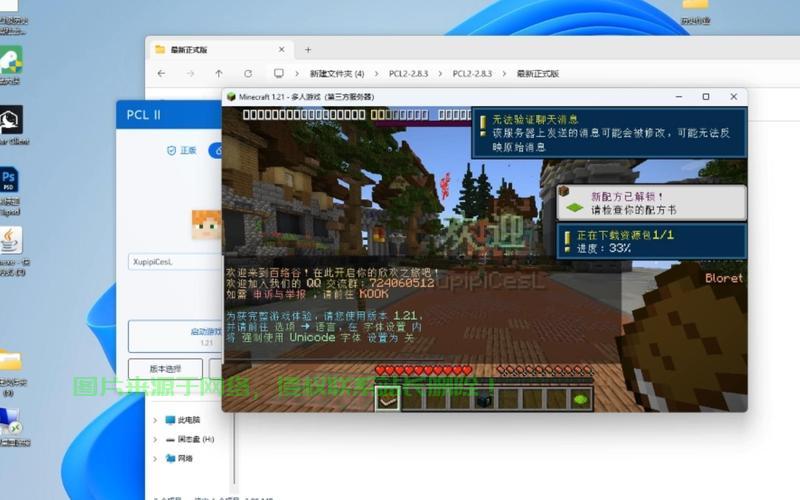Image resolution: width=800 pixels, height=500 pixels.
Task: Select the 最新正式版 tab in File Explorer
Action: tap(220, 49)
